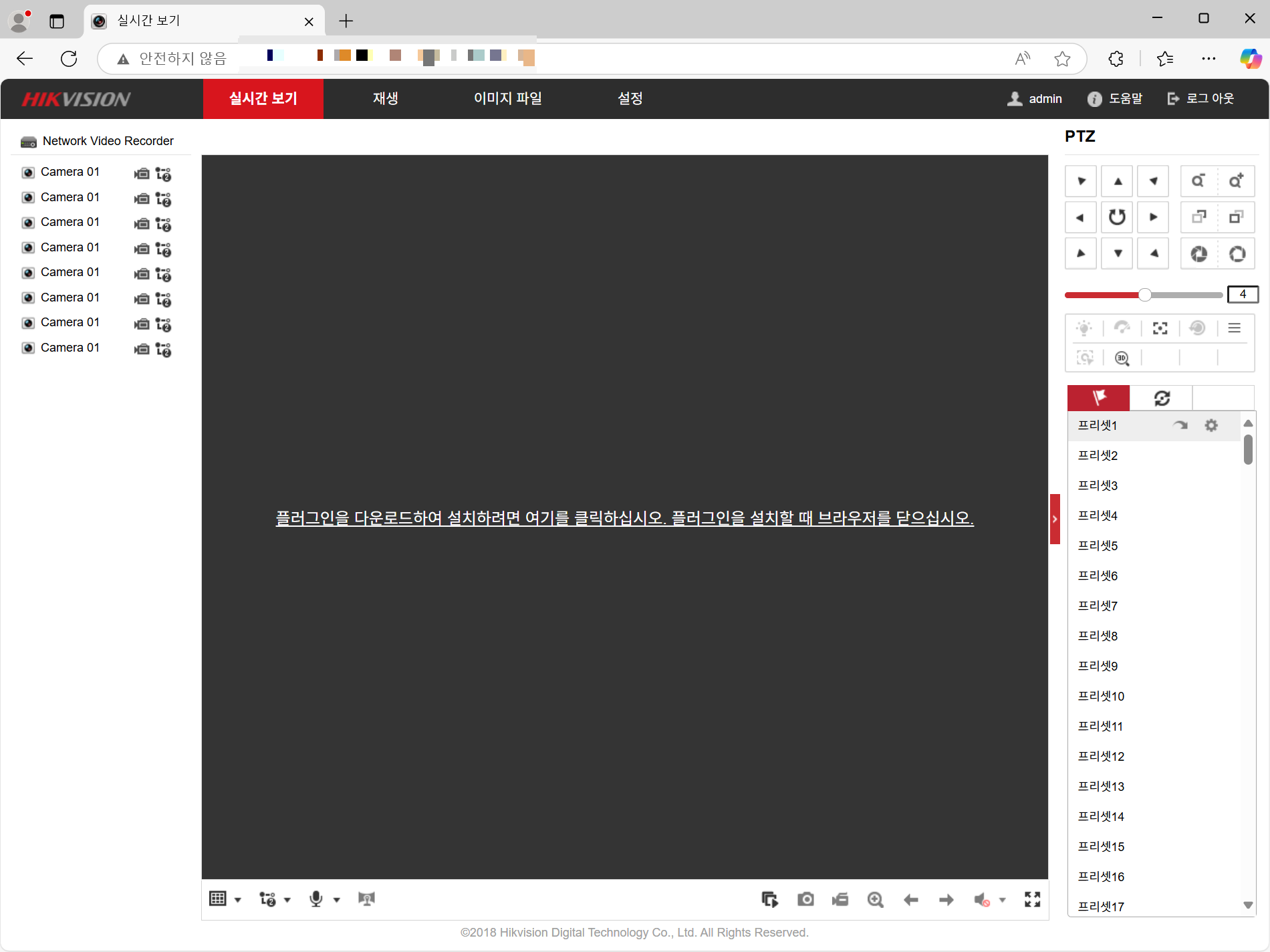
Task: Start recording all with bottom toolbar camcorder icon
Action: pyautogui.click(x=840, y=900)
